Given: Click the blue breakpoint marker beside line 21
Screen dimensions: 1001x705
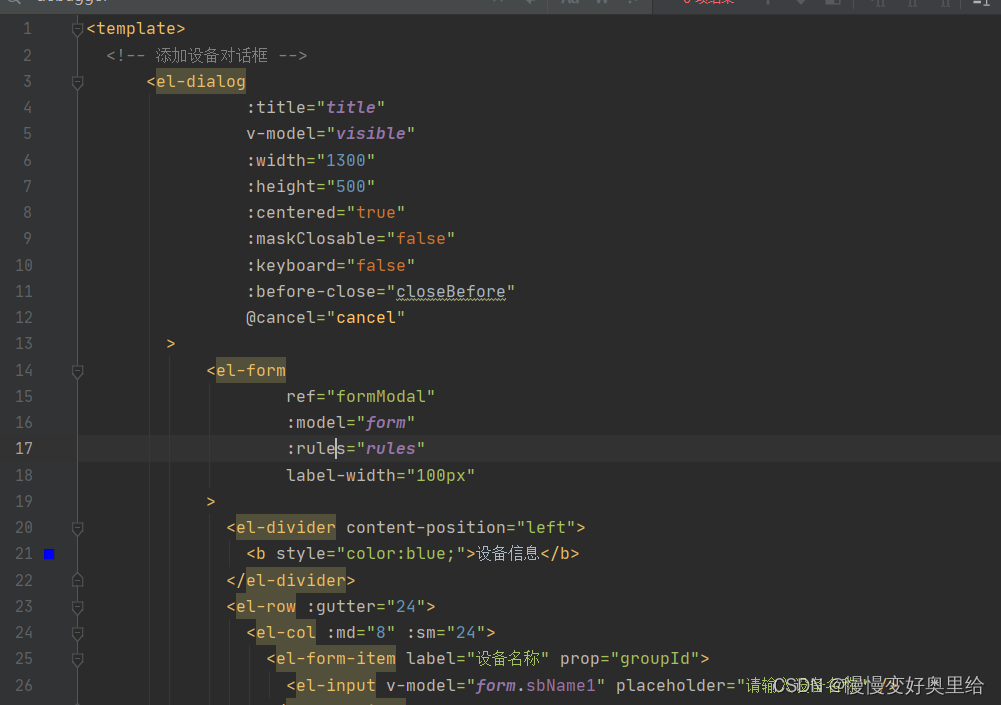Looking at the screenshot, I should click(x=48, y=553).
